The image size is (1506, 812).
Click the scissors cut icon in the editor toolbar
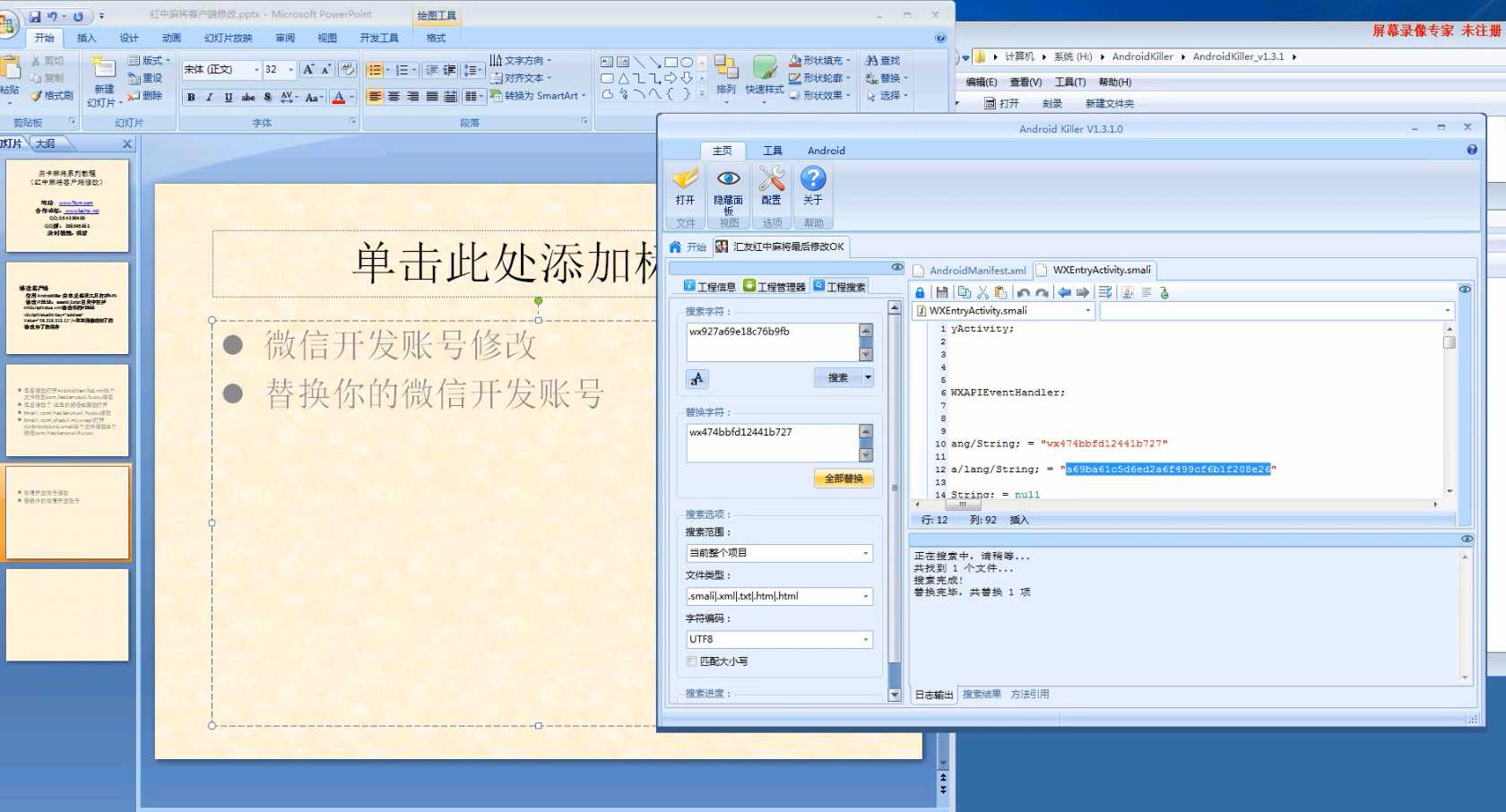point(982,292)
